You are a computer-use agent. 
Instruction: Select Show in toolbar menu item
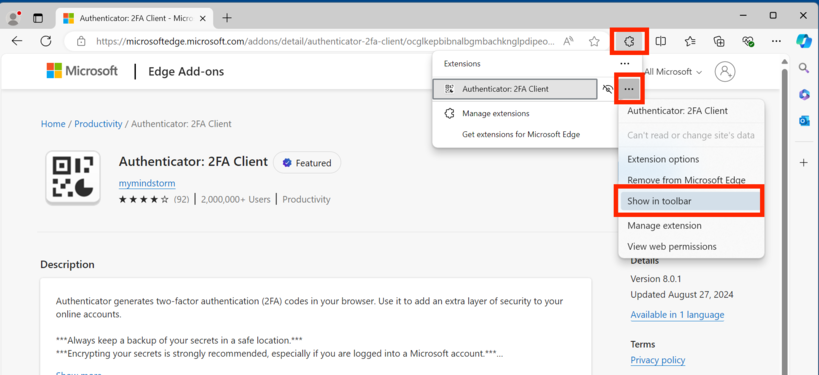click(x=690, y=201)
